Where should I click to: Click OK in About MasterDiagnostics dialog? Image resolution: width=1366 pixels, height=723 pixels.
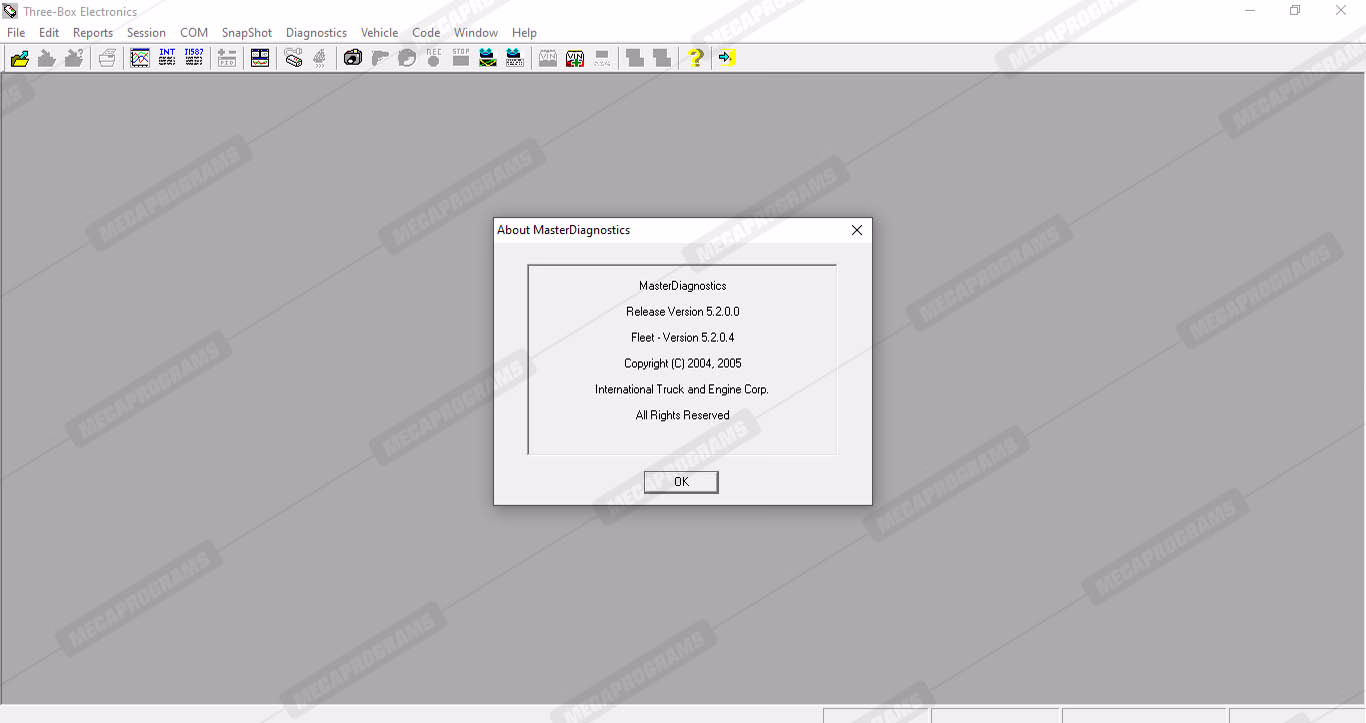click(x=681, y=482)
